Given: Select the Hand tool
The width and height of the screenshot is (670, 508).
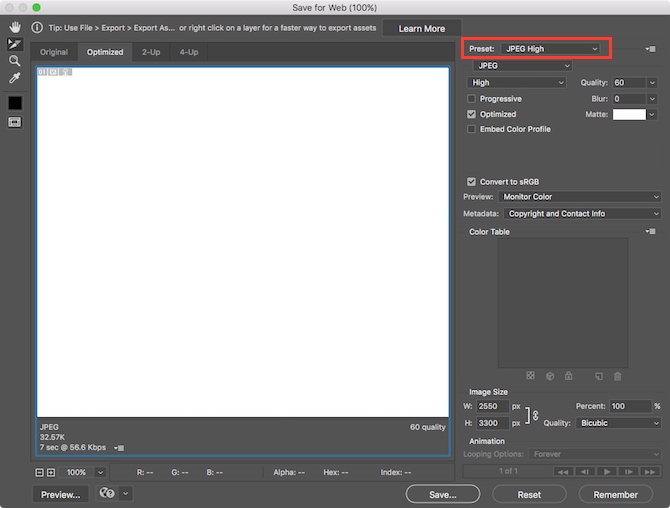Looking at the screenshot, I should 15,27.
